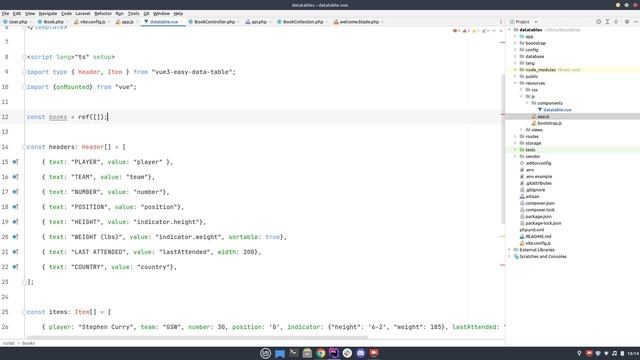Open PhpStorm from the taskbar
640x360 pixels.
334,353
